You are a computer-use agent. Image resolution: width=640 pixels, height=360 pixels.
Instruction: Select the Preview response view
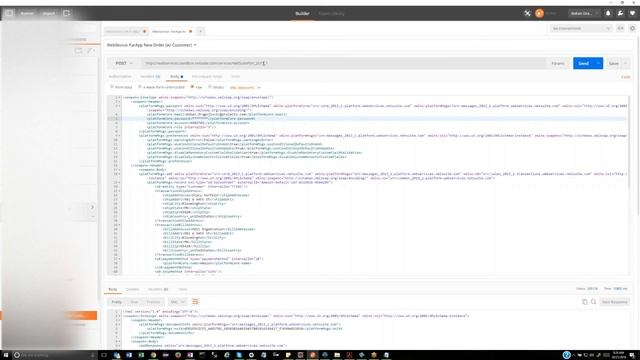pyautogui.click(x=153, y=302)
